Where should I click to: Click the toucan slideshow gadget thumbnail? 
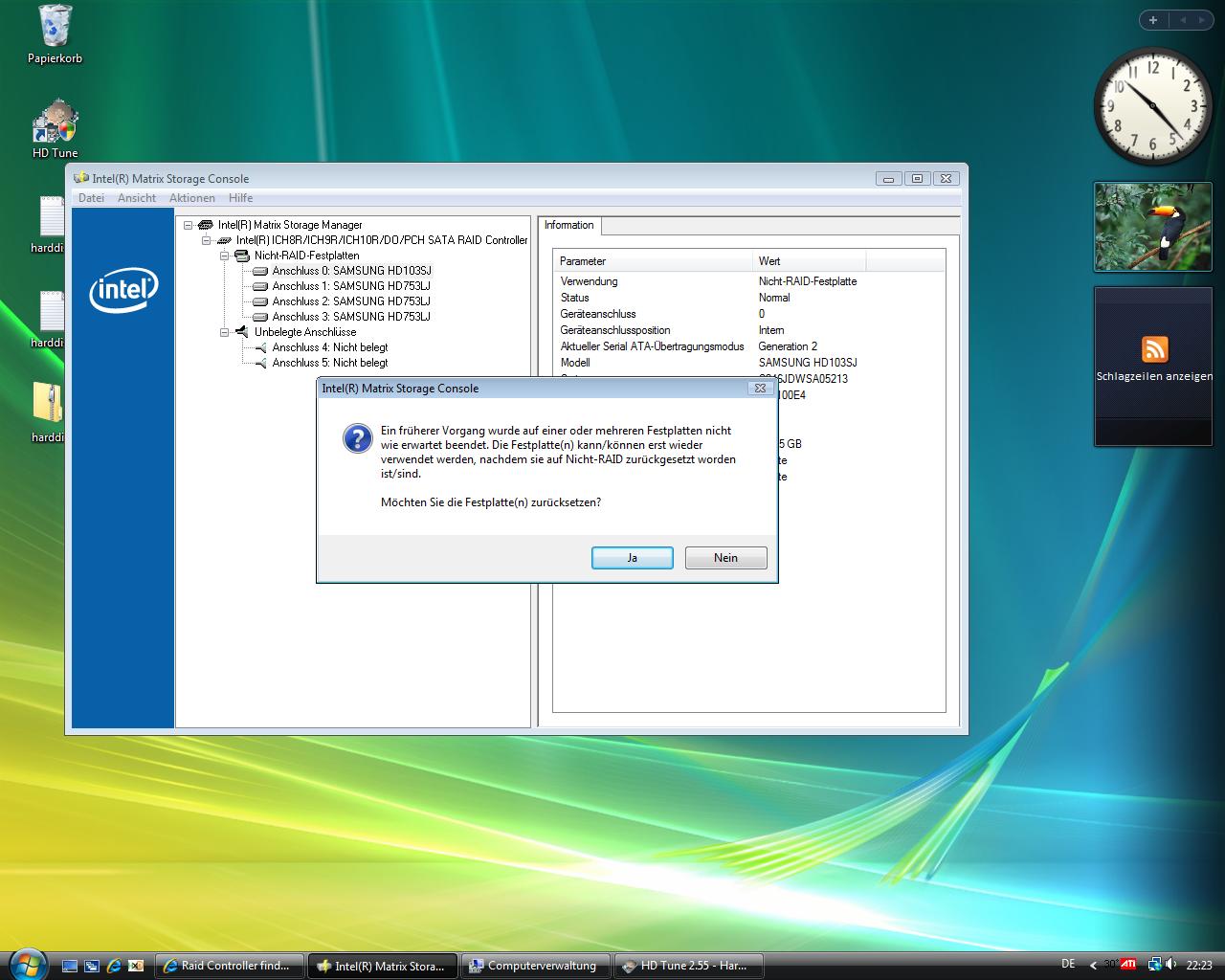[1152, 227]
